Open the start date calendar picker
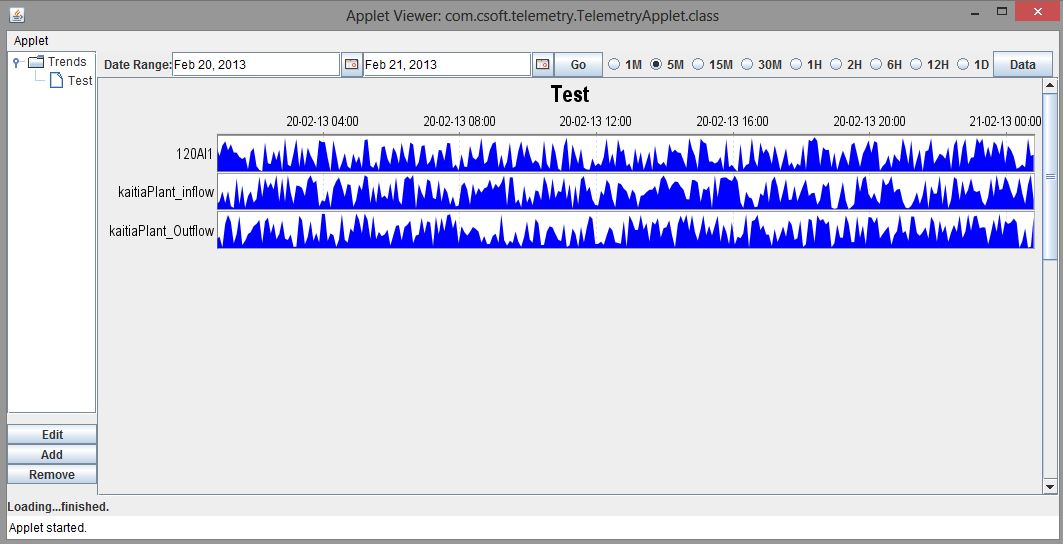 pyautogui.click(x=351, y=64)
